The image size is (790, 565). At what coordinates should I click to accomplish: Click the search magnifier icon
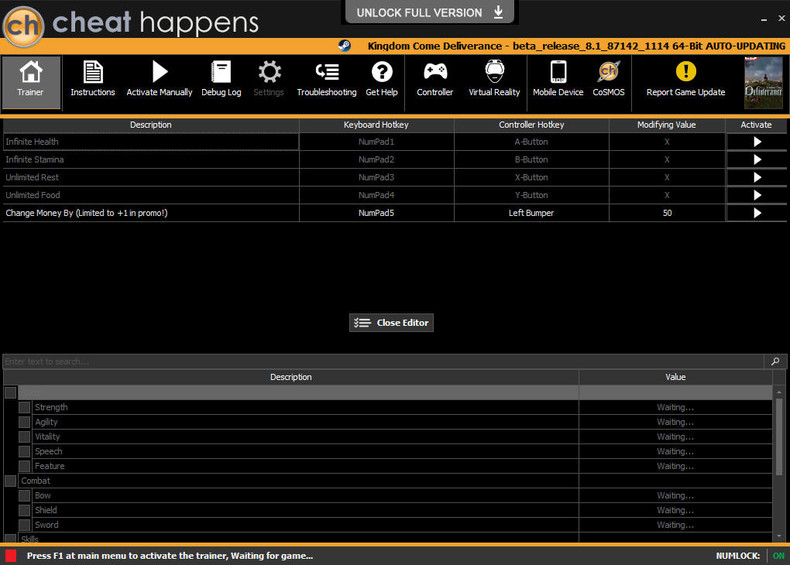tap(775, 361)
